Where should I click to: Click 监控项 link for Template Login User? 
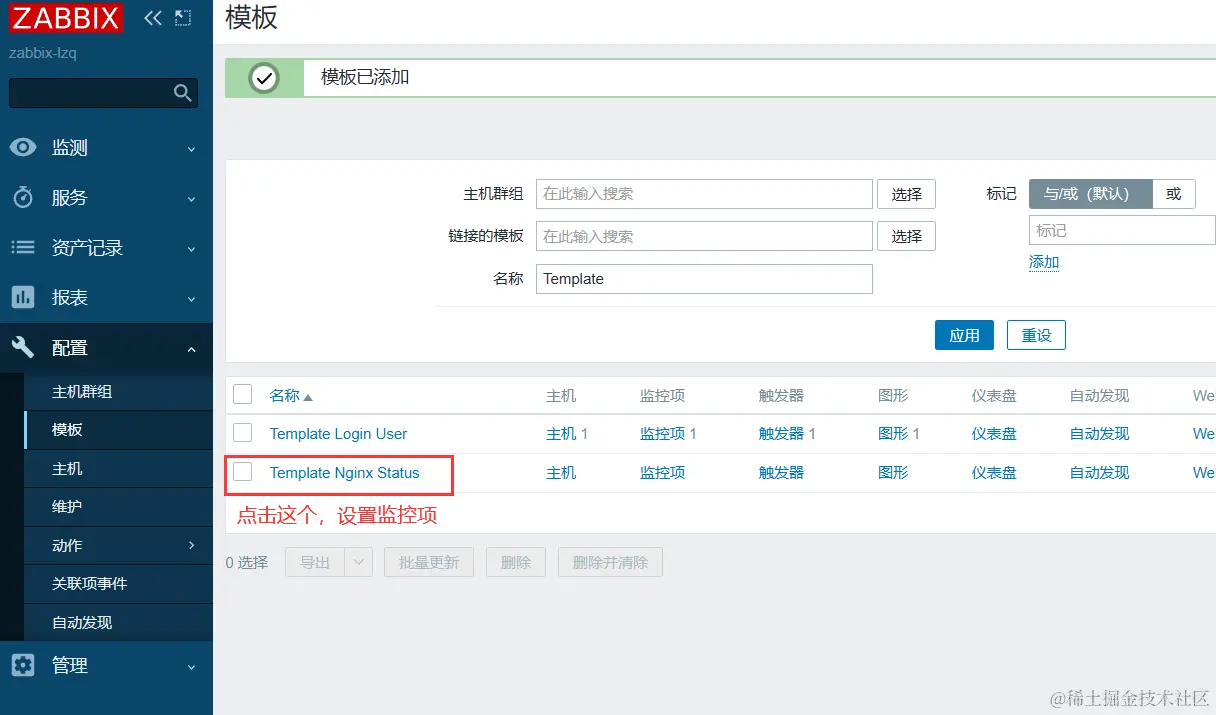[662, 434]
